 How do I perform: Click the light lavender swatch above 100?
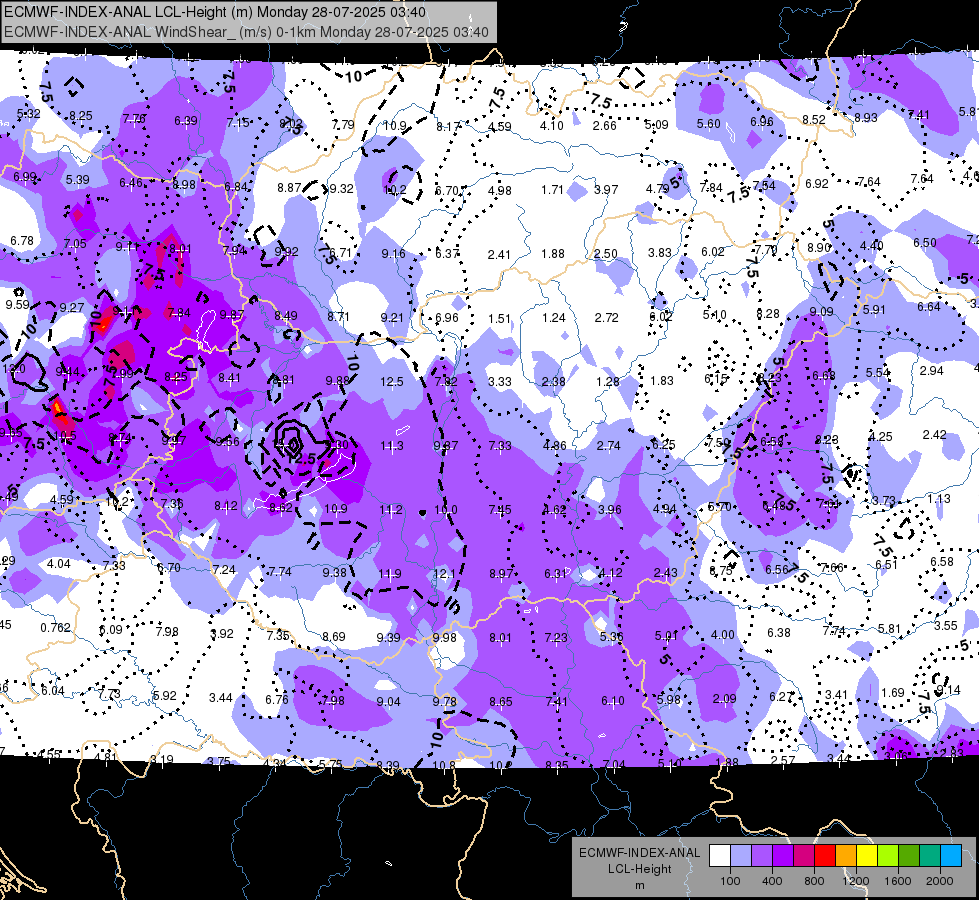pyautogui.click(x=741, y=856)
